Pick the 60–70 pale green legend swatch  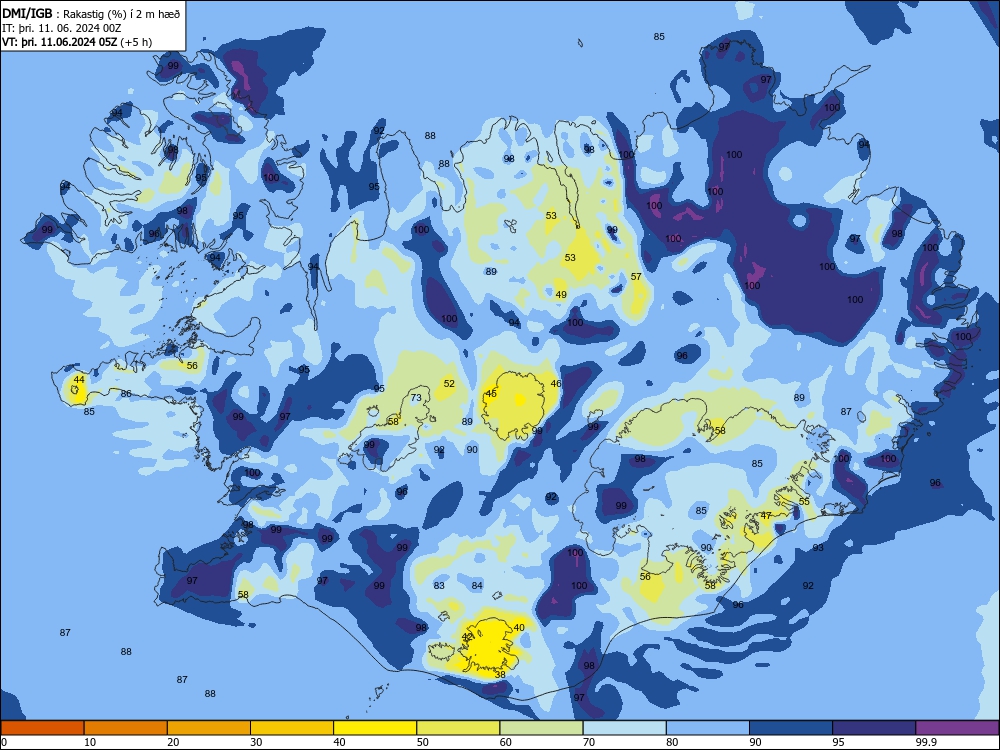[541, 728]
